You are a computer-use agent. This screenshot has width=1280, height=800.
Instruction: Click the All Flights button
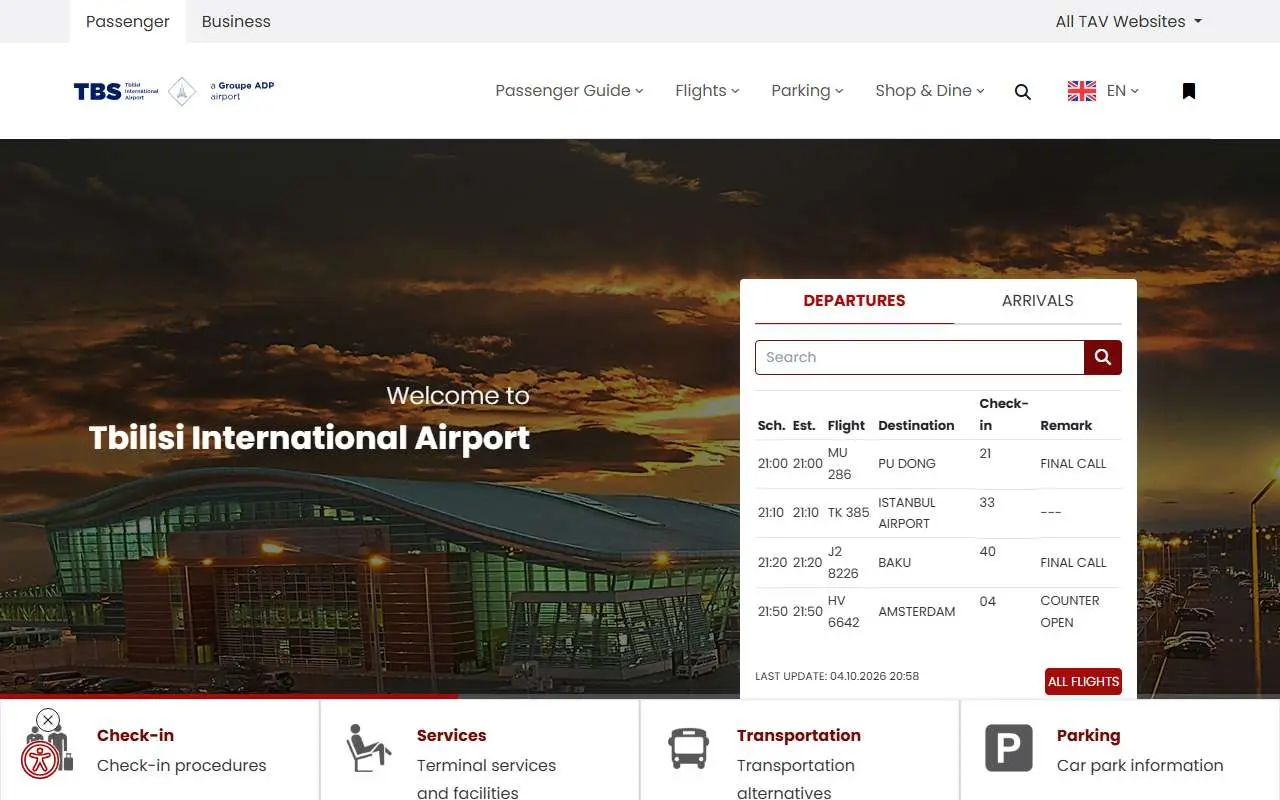click(1083, 682)
